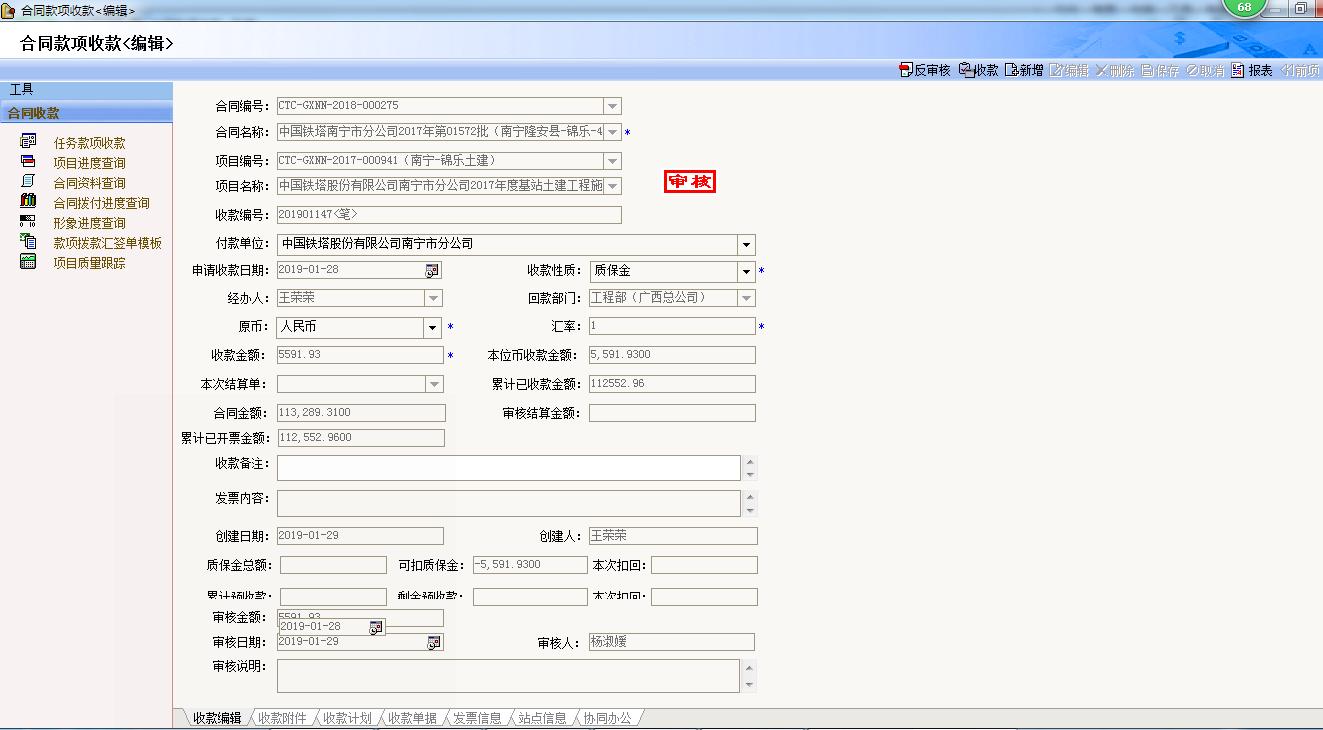Expand the 付款单位 dropdown
This screenshot has width=1323, height=730.
[x=746, y=245]
